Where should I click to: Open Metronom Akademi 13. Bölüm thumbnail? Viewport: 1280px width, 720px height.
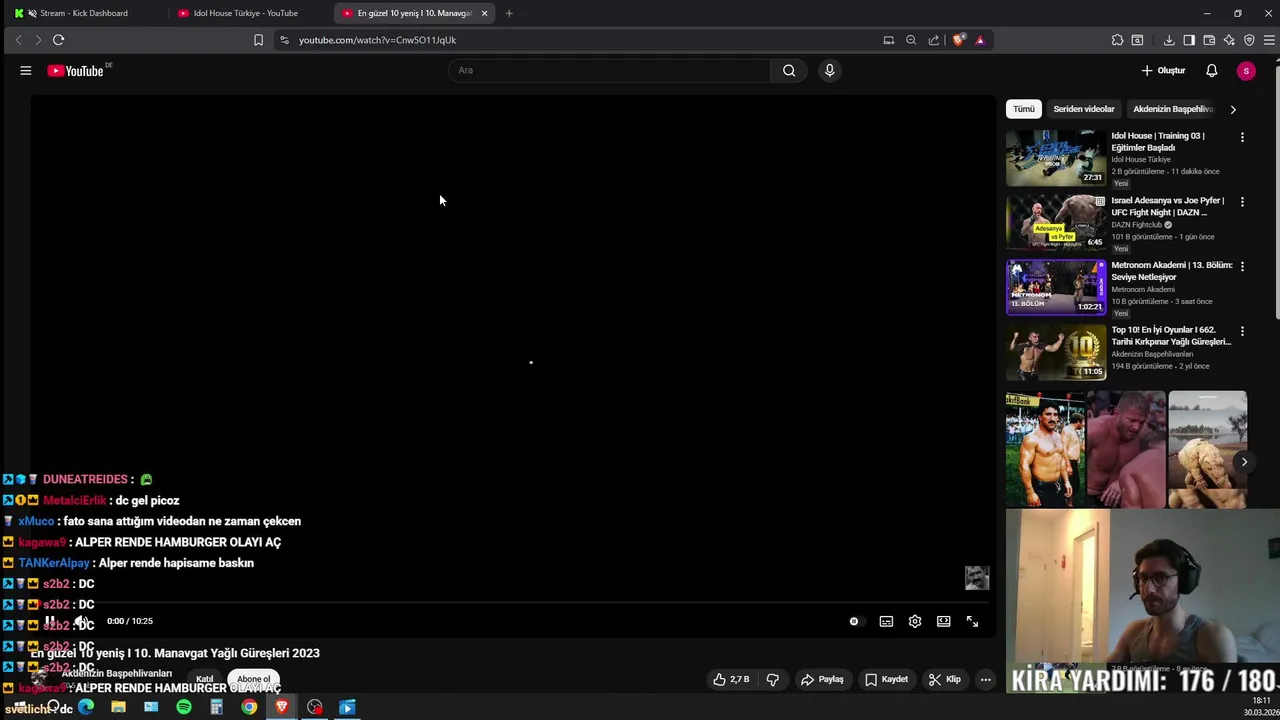[1056, 287]
